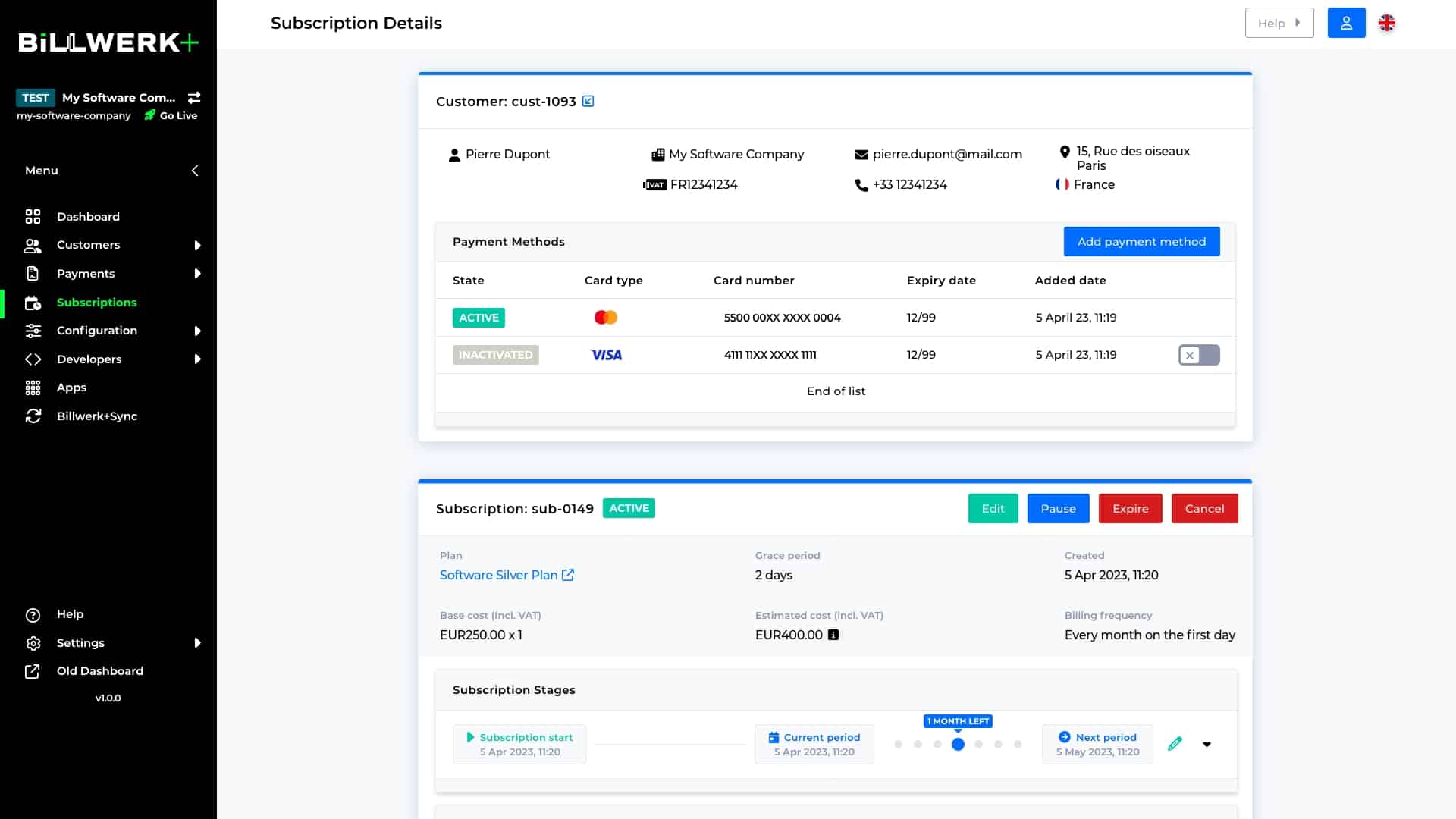Expand the Configuration submenu arrow
Screen dimensions: 1456x819
pos(197,331)
